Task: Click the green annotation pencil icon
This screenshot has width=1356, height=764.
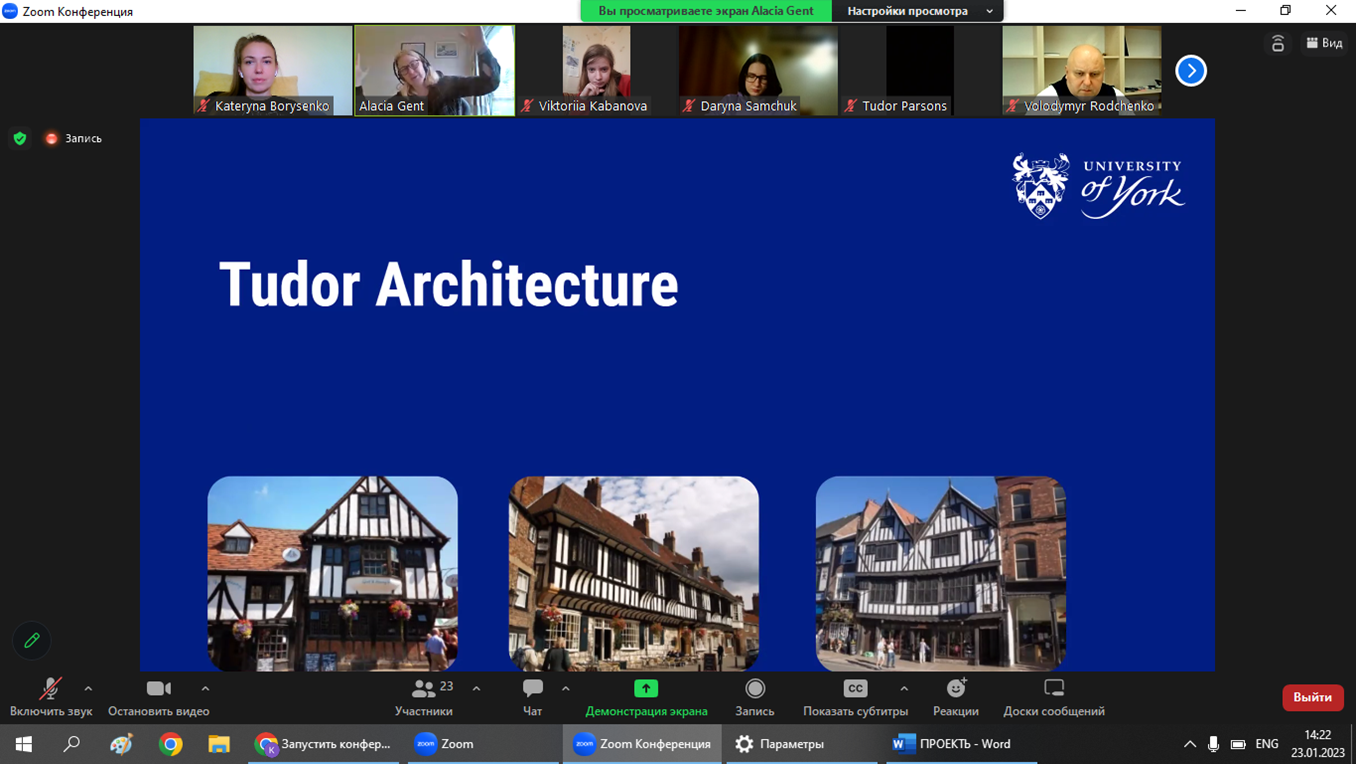Action: 32,640
